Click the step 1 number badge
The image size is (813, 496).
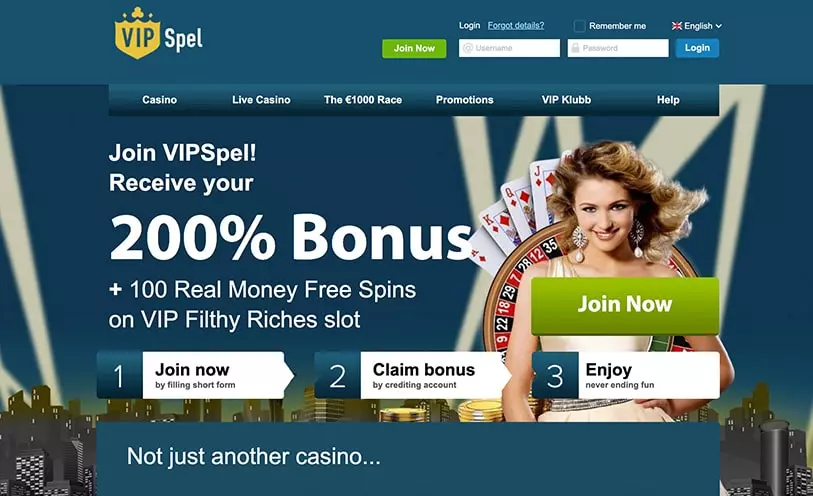click(119, 375)
